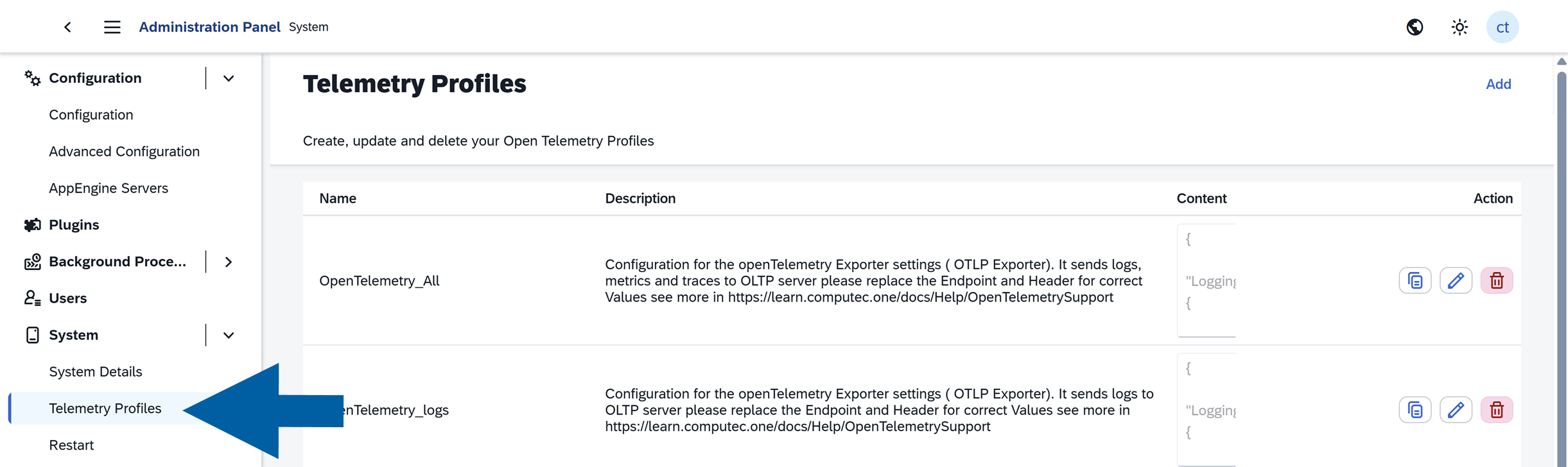Click the Action column header
The width and height of the screenshot is (1568, 467).
(1493, 198)
